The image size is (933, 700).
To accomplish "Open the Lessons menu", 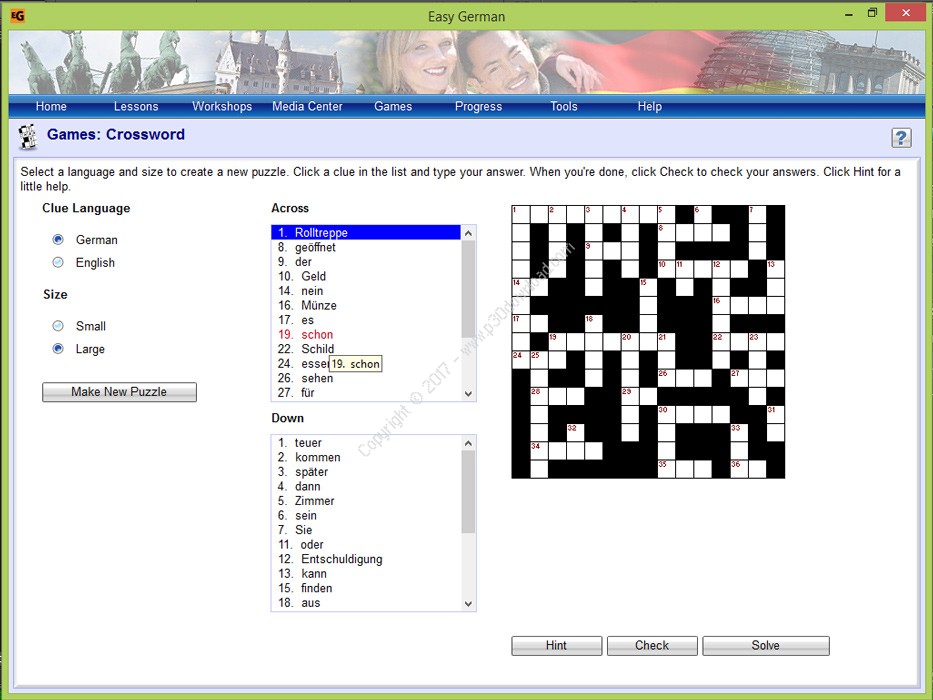I will coord(136,107).
